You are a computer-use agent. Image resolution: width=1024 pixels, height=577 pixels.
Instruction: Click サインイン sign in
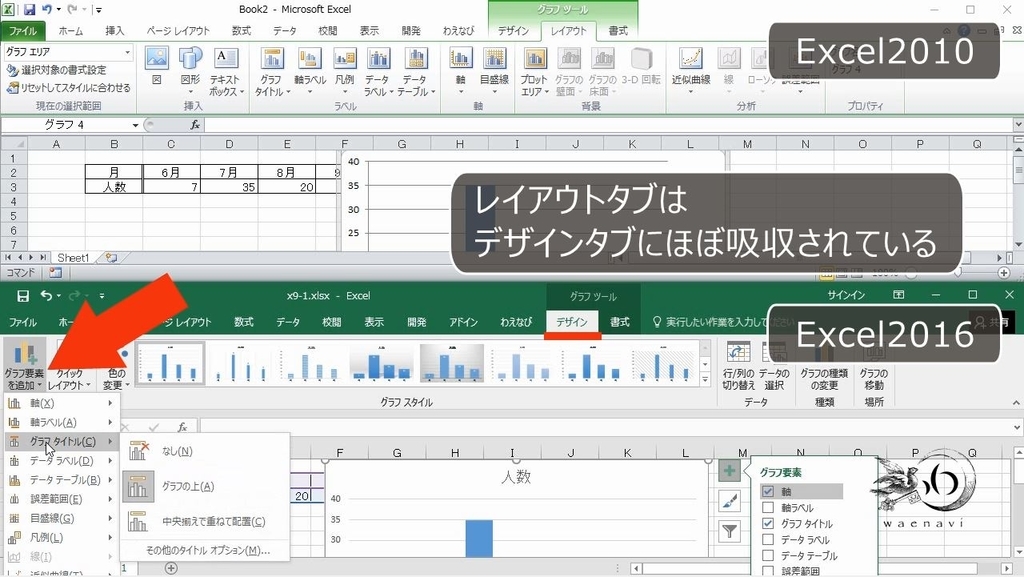[846, 295]
